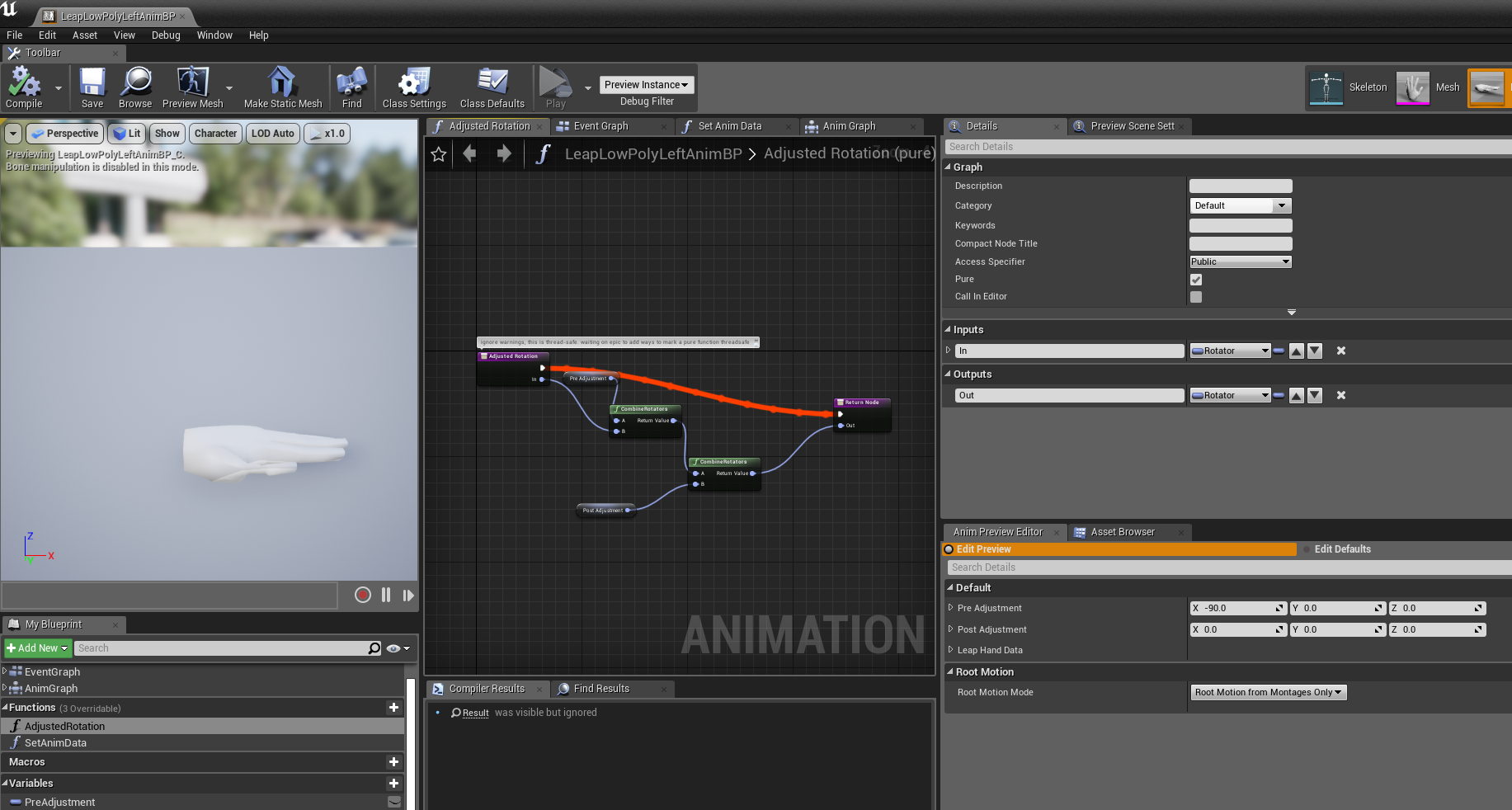This screenshot has width=1512, height=810.
Task: Enable Call In Editor
Action: [1195, 297]
